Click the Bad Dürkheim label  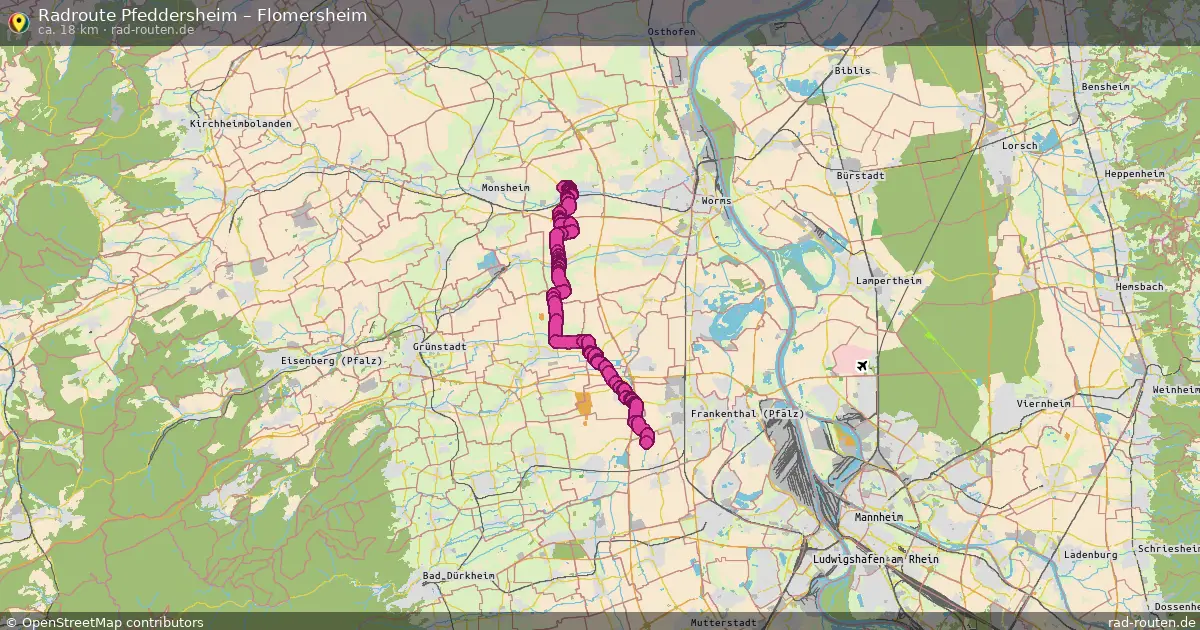click(x=459, y=576)
